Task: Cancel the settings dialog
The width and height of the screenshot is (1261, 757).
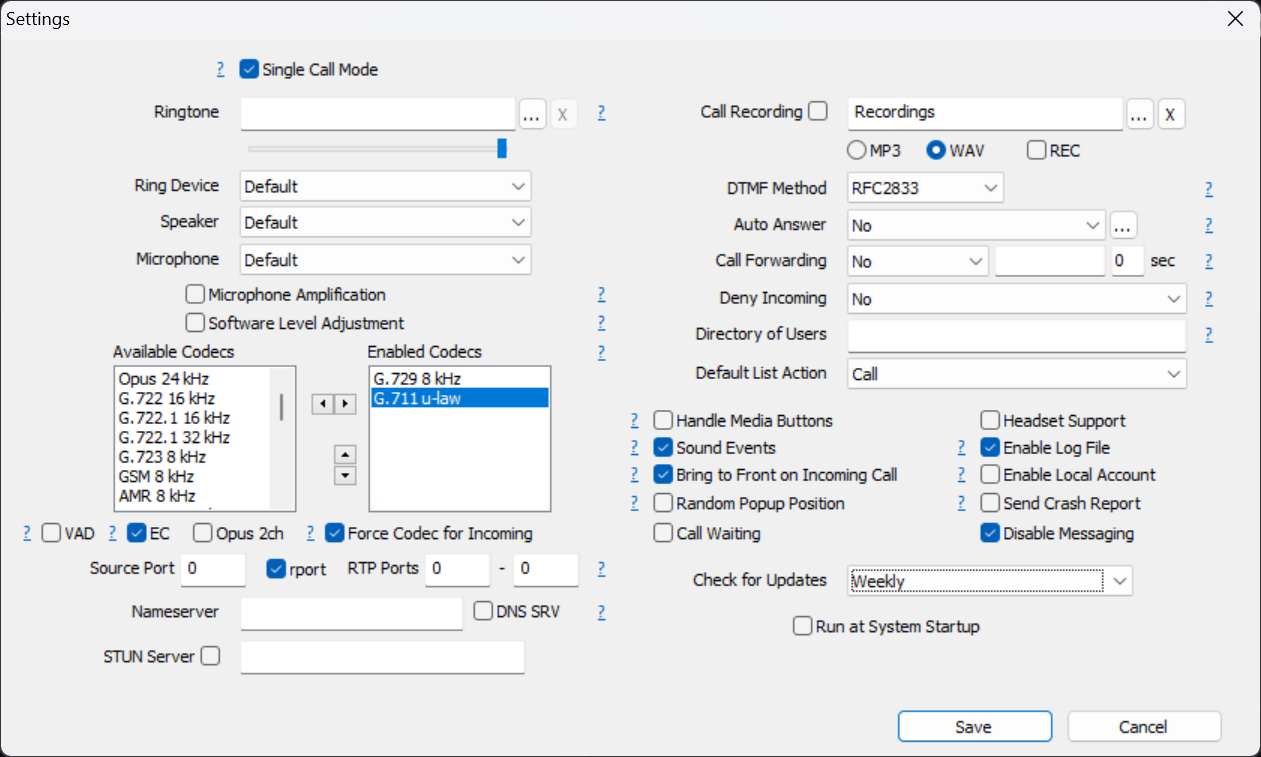Action: pos(1143,725)
